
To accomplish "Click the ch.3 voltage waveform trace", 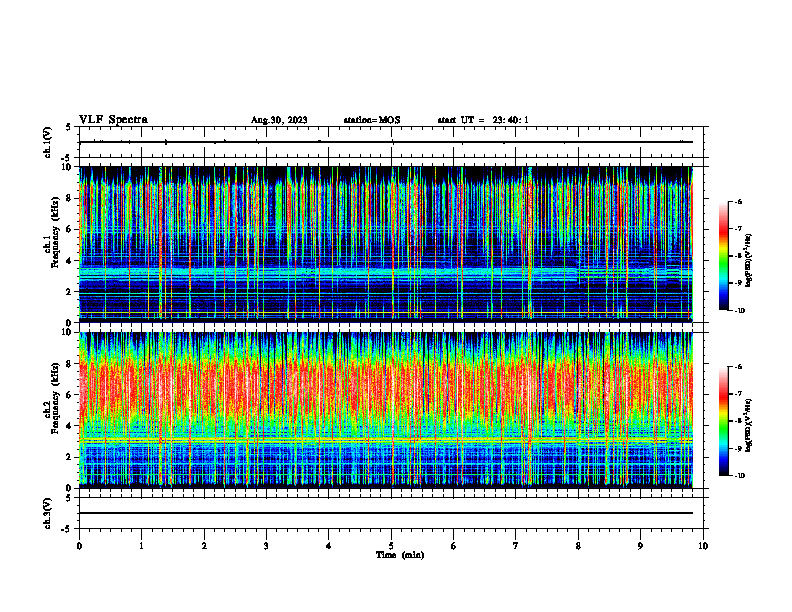I will click(386, 513).
